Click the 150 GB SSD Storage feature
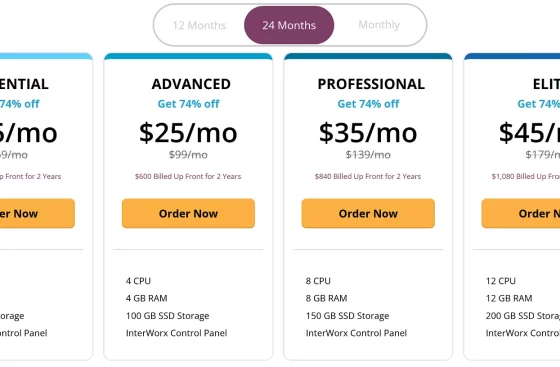This screenshot has width=560, height=367. coord(348,316)
